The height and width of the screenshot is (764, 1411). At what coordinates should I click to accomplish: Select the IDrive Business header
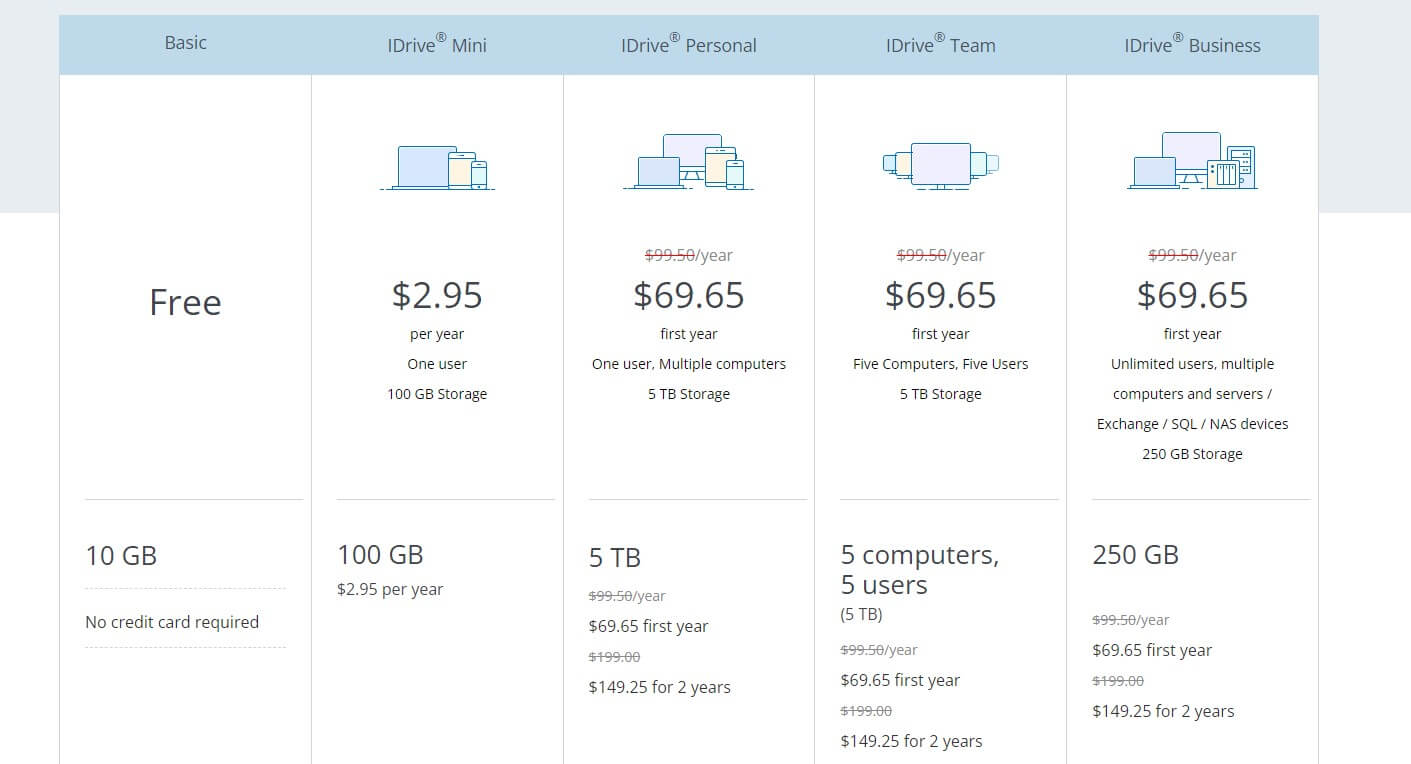(x=1192, y=45)
